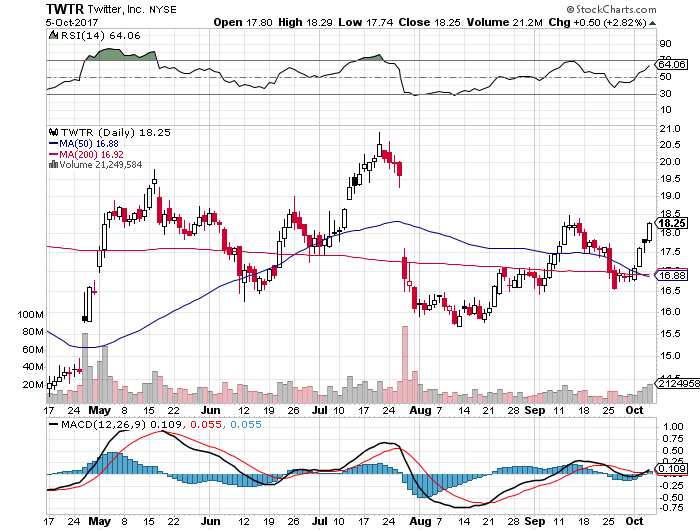Click the red MA(200) legend line
The height and width of the screenshot is (530, 700).
point(53,154)
